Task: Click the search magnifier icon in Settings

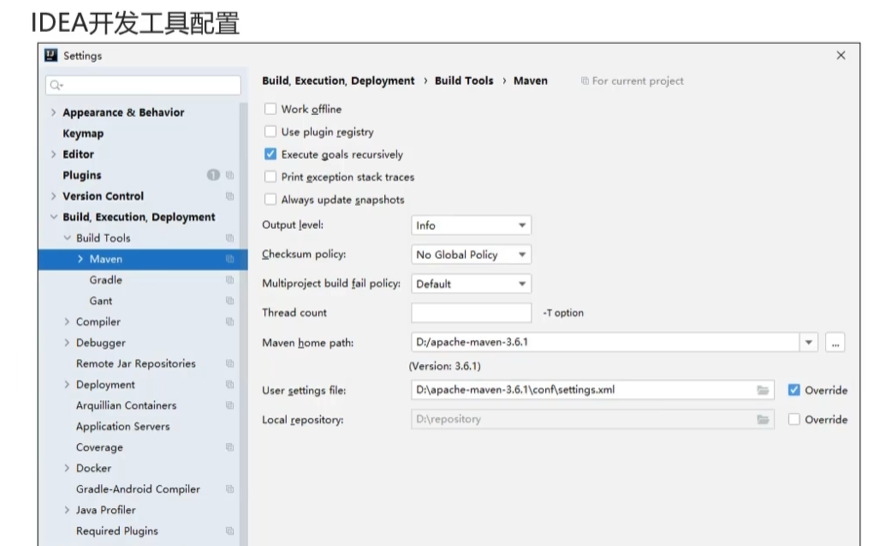Action: (x=55, y=85)
